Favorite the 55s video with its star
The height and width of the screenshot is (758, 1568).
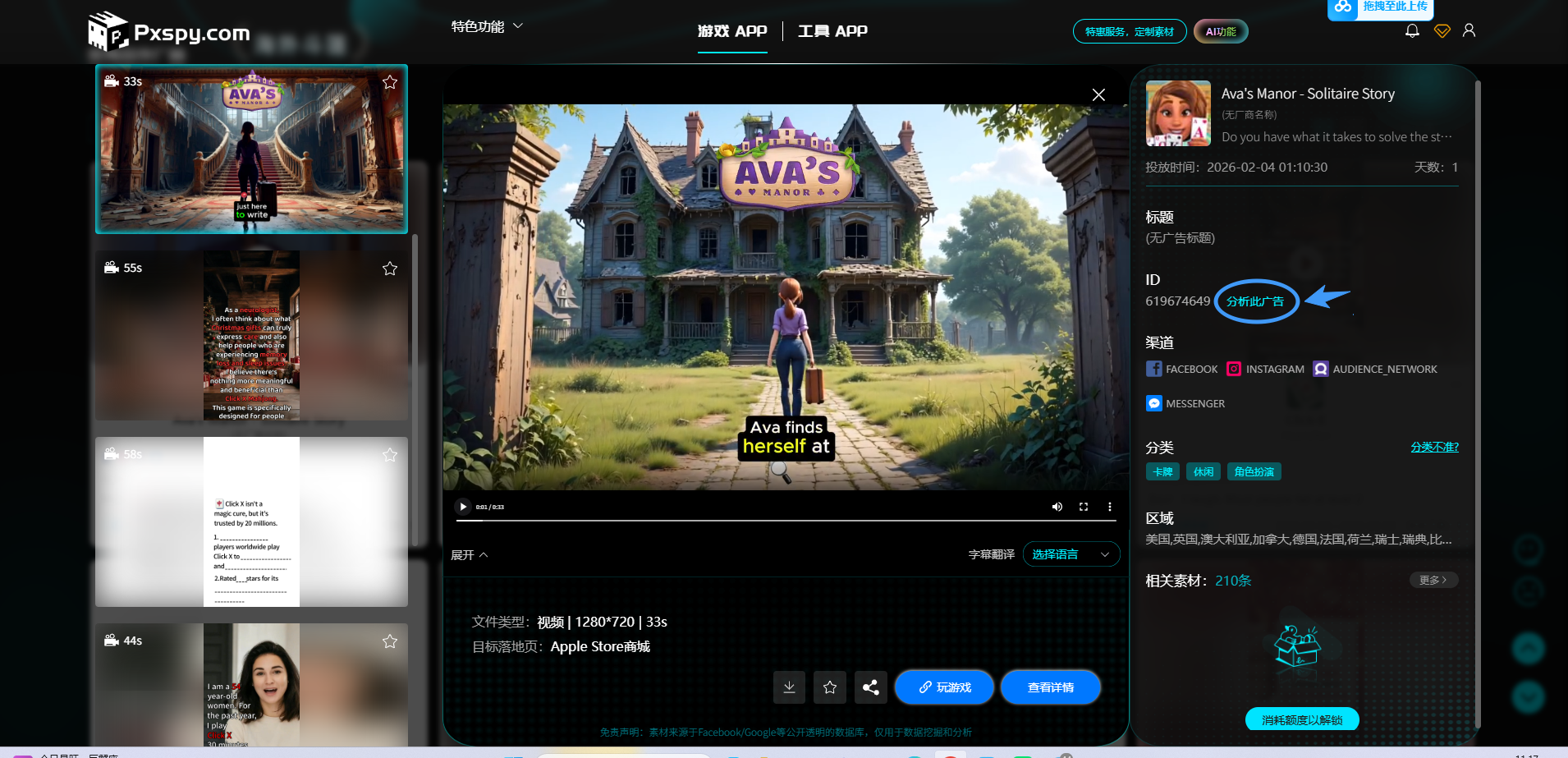(390, 269)
